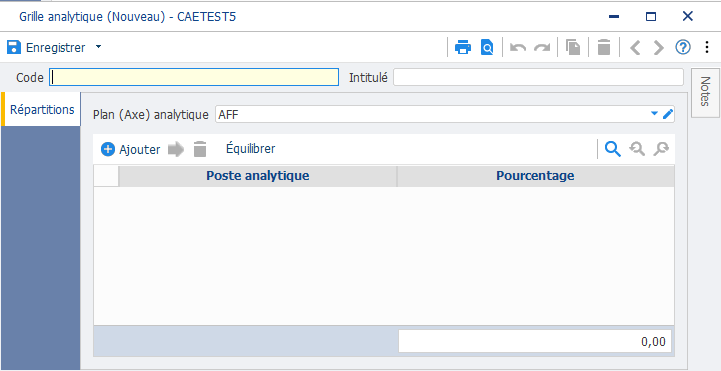Click the pencil edit icon beside AFF
721x371 pixels.
[x=668, y=114]
